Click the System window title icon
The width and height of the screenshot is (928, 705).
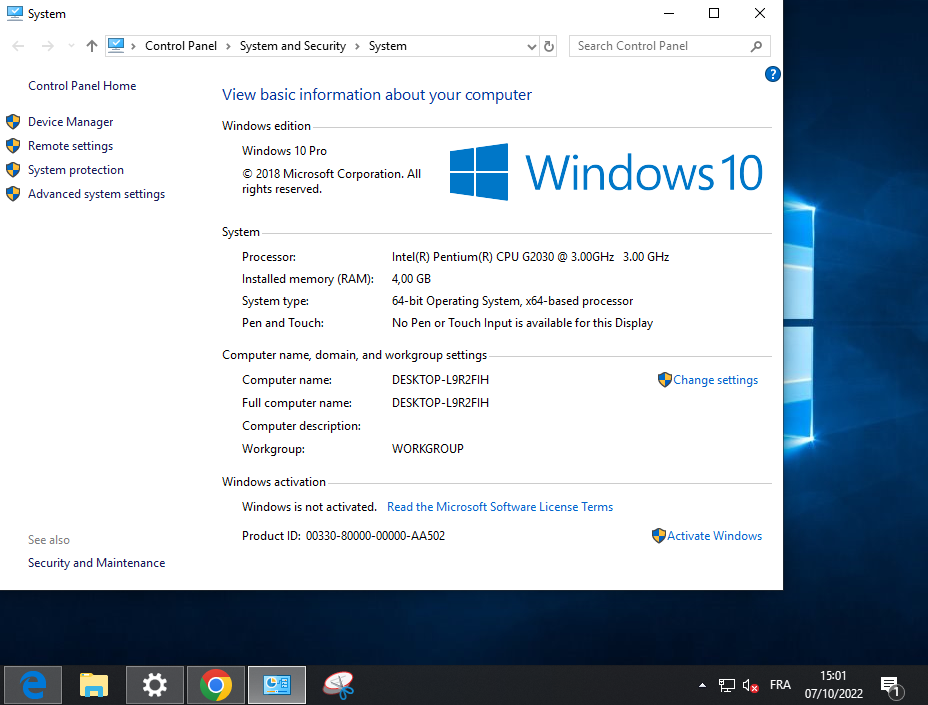[x=14, y=13]
